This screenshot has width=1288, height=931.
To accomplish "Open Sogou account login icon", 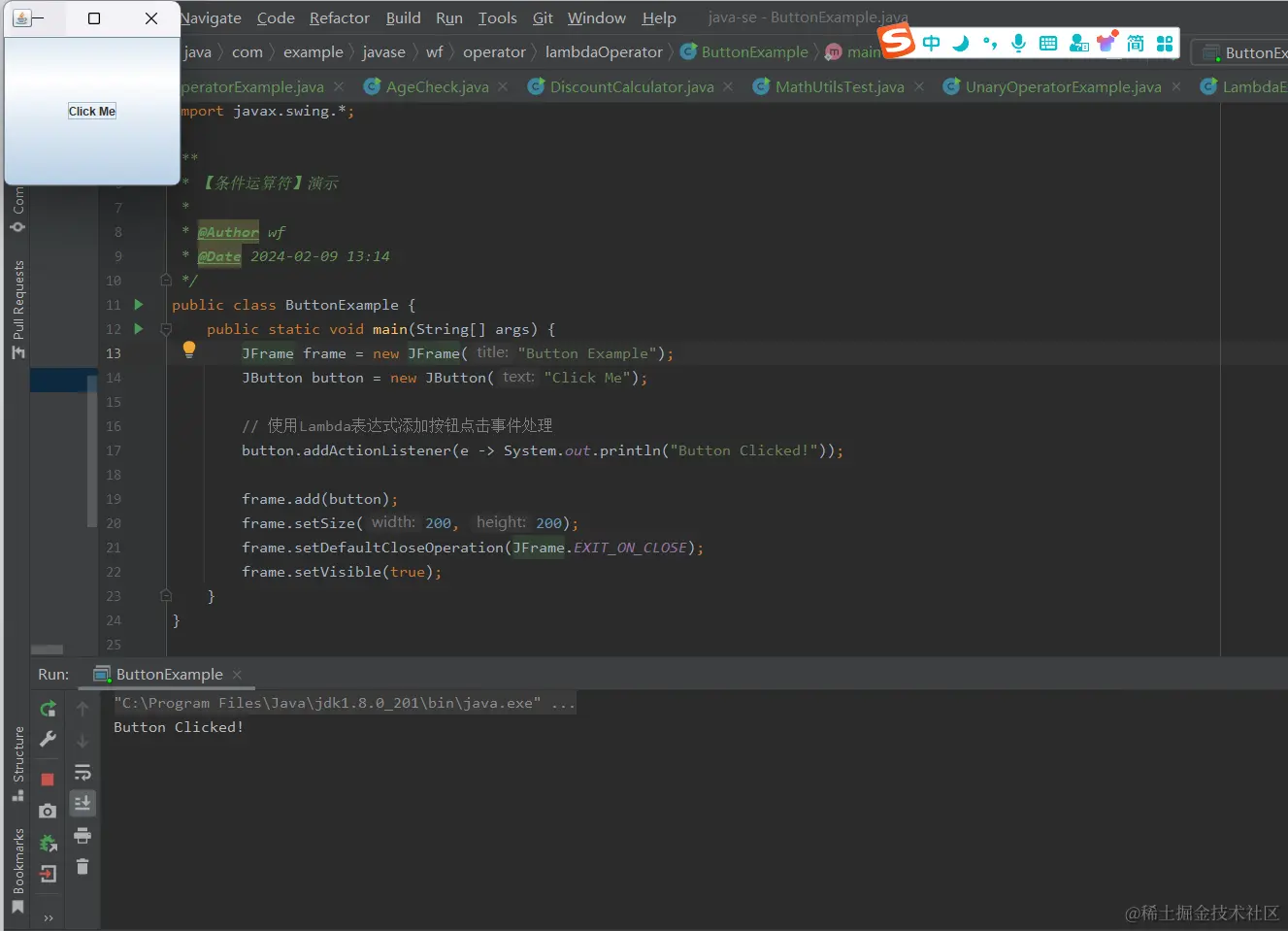I will (x=1078, y=44).
